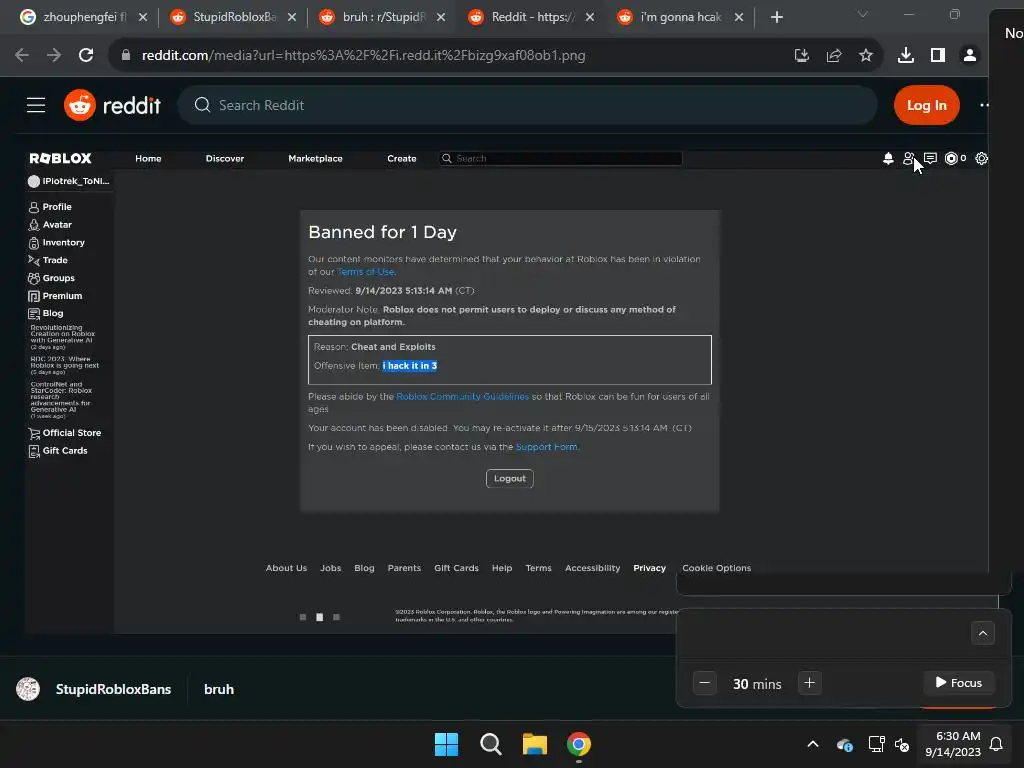Open Roblox Home menu item
Screen dimensions: 1024x768
[x=148, y=159]
